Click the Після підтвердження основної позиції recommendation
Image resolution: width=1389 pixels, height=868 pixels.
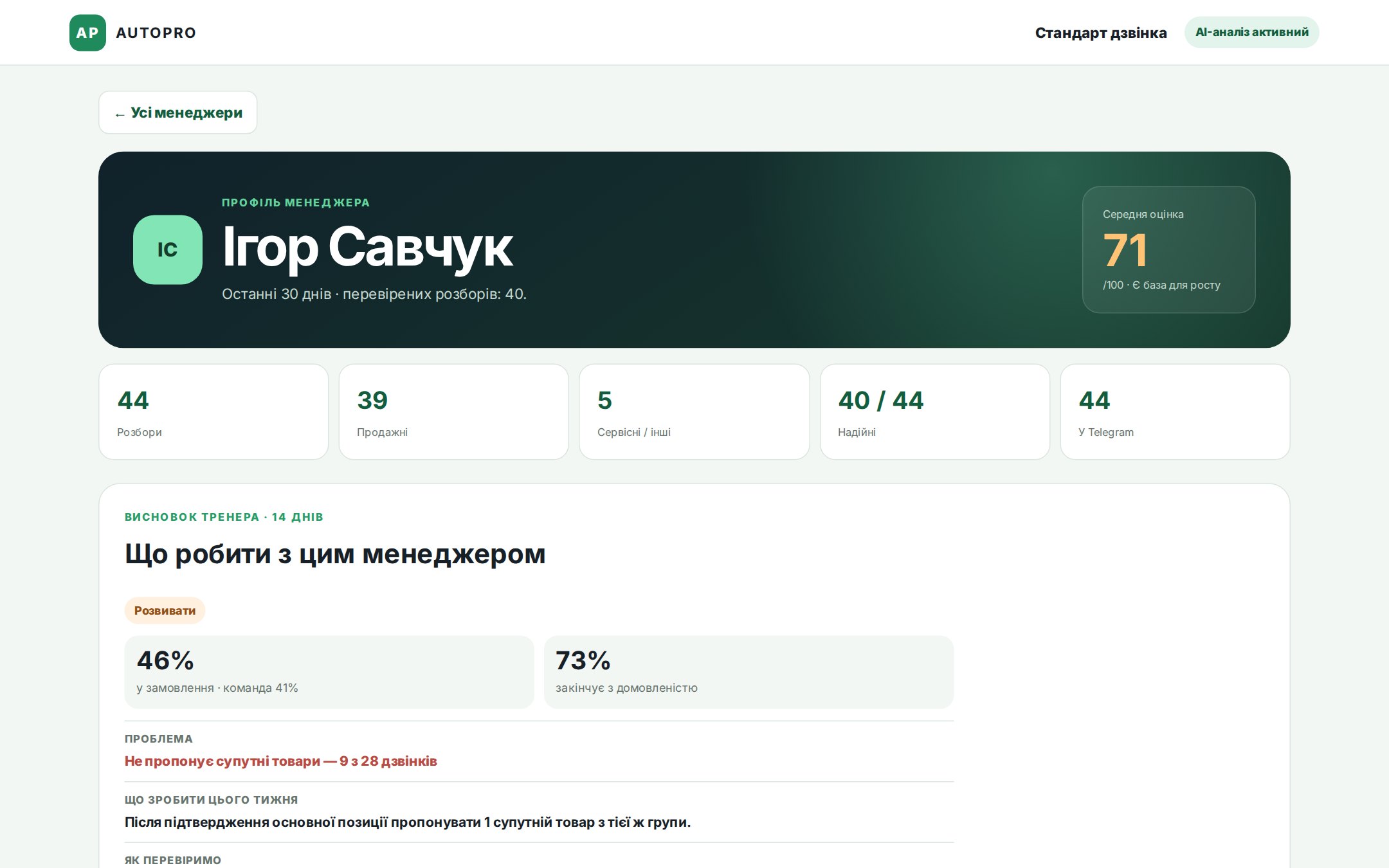(408, 822)
